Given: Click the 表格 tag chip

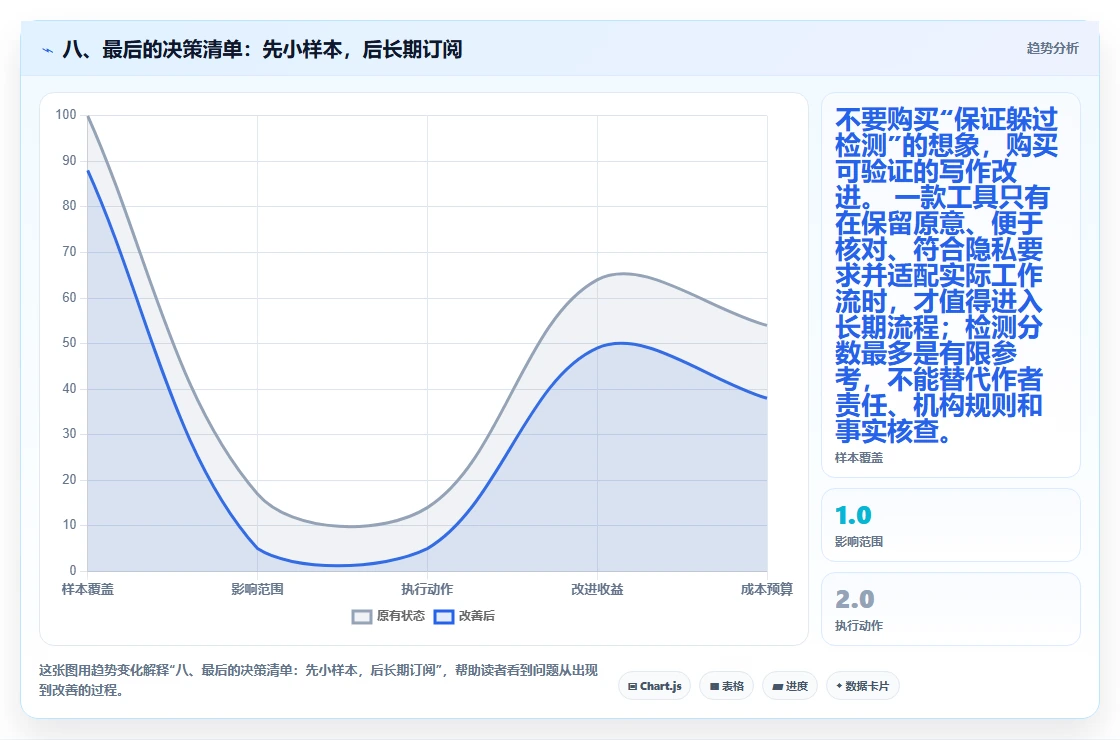Looking at the screenshot, I should click(x=726, y=686).
